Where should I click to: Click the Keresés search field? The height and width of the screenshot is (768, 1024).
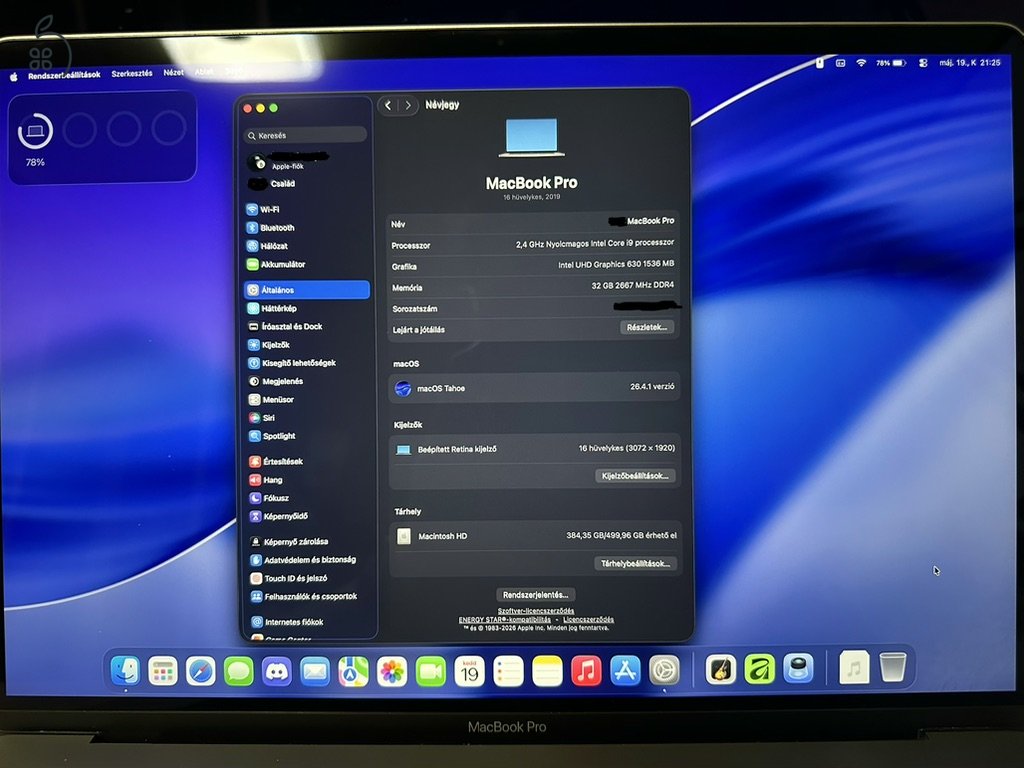coord(305,135)
